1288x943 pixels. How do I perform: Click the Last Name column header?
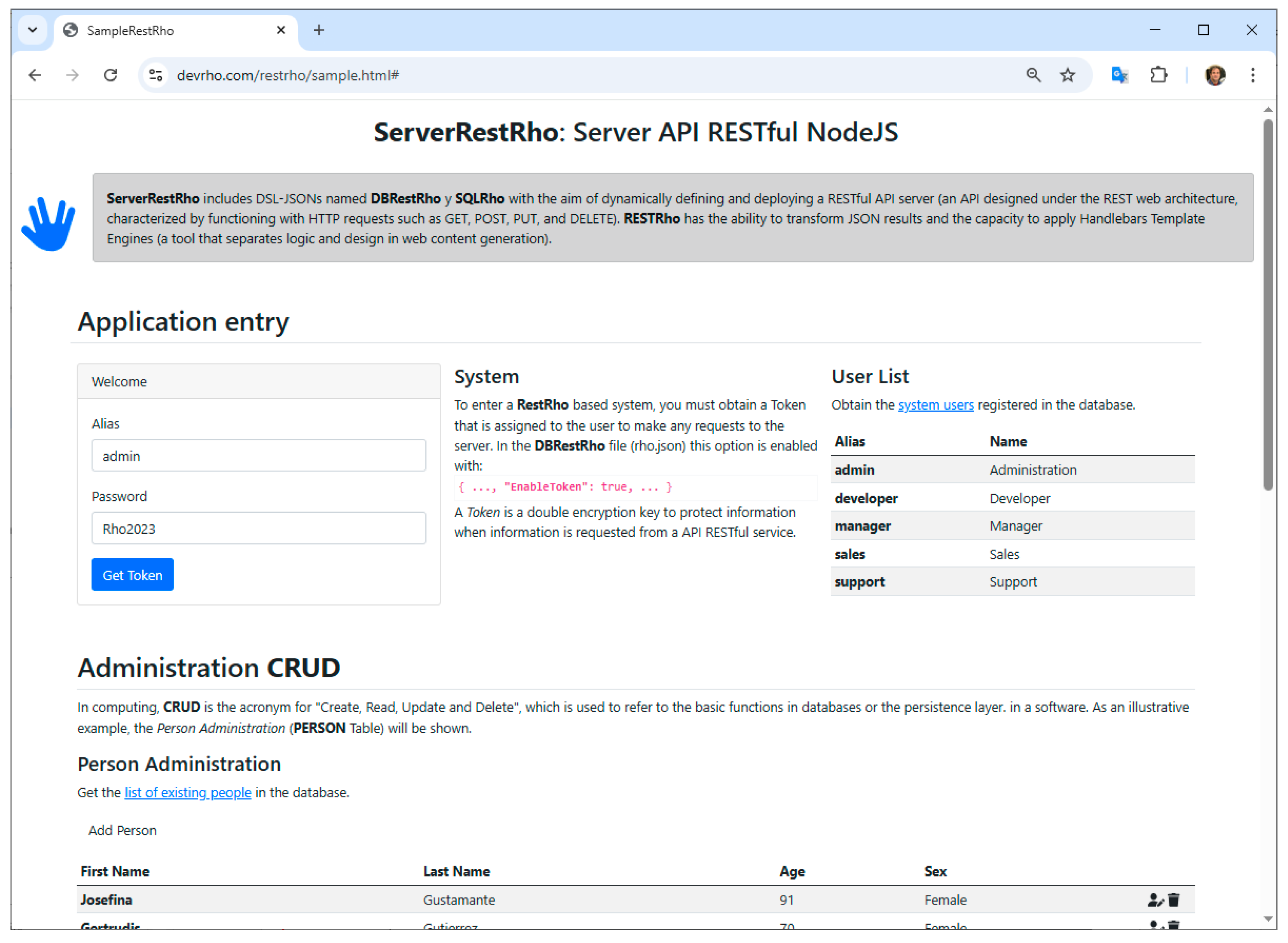[x=456, y=871]
